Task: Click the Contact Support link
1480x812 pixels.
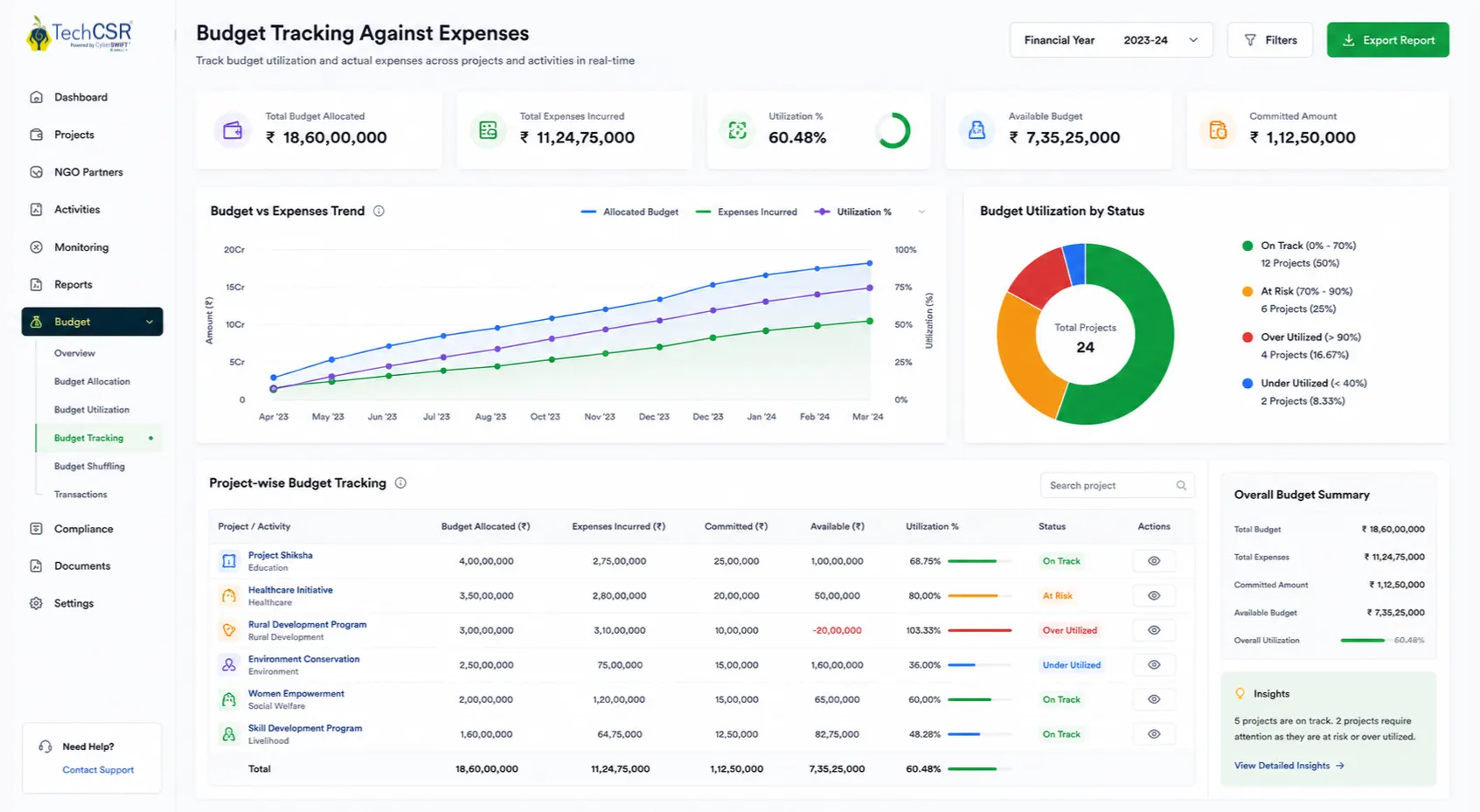Action: coord(98,770)
